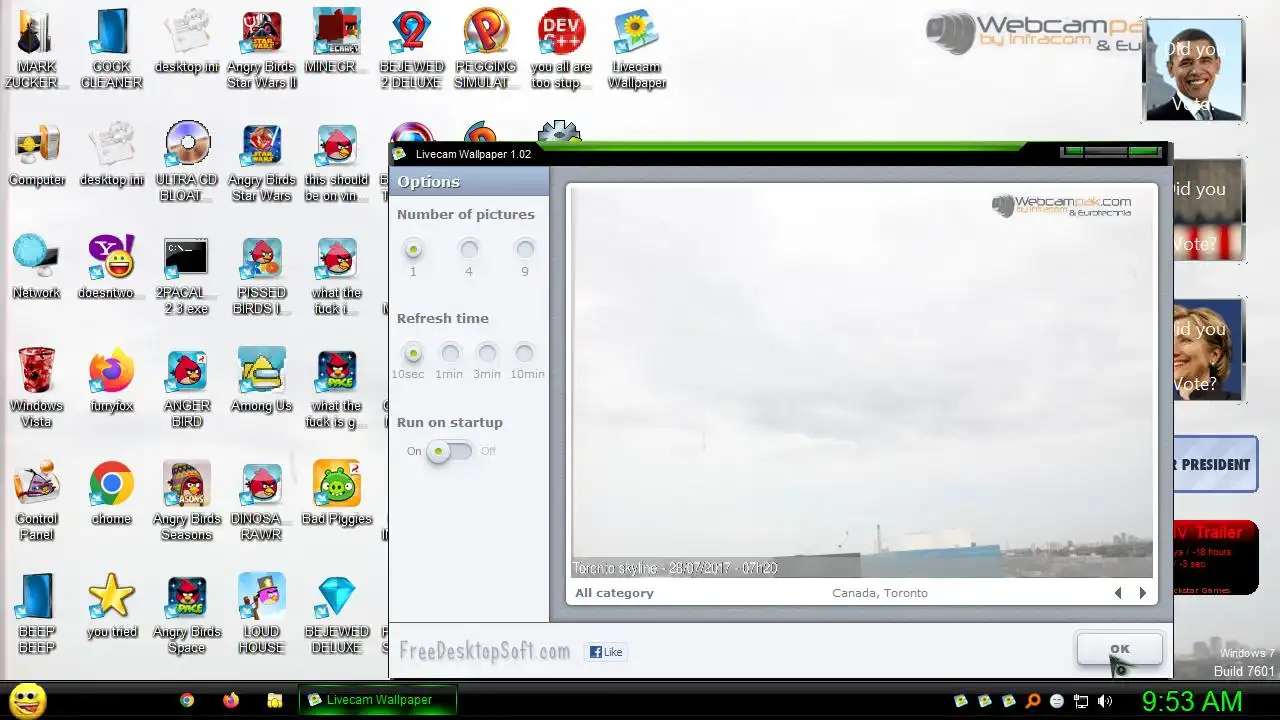Open the Bad Piggies desktop shortcut

(x=336, y=493)
